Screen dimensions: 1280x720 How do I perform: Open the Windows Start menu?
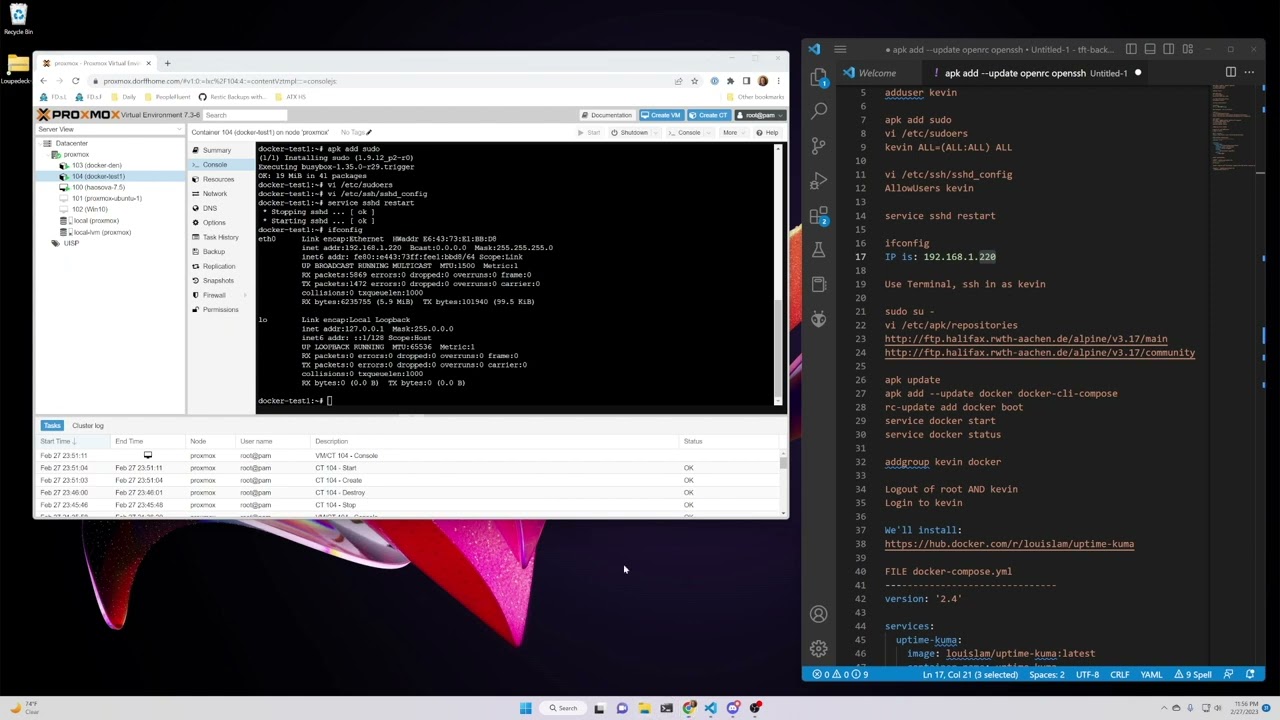click(x=525, y=708)
